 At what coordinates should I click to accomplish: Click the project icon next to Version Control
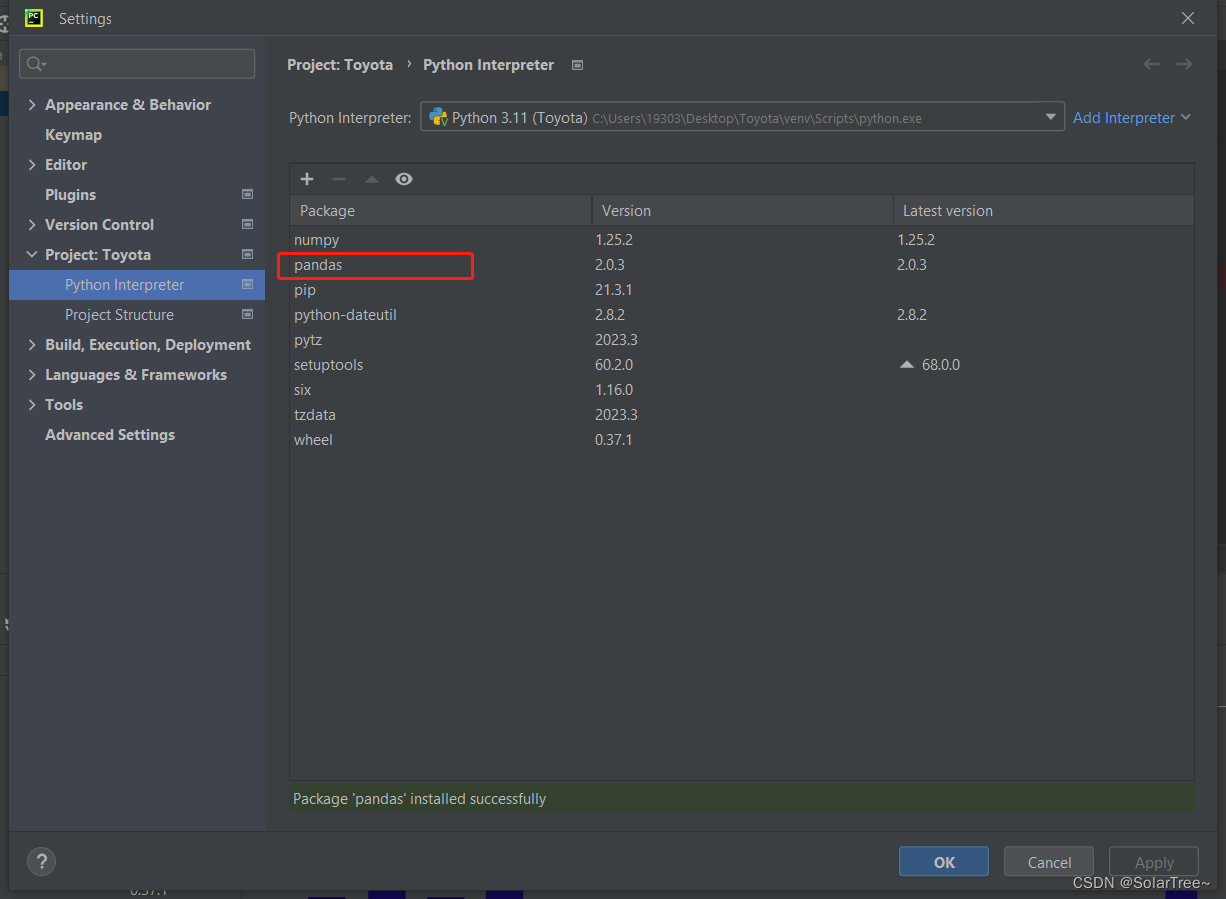point(247,224)
